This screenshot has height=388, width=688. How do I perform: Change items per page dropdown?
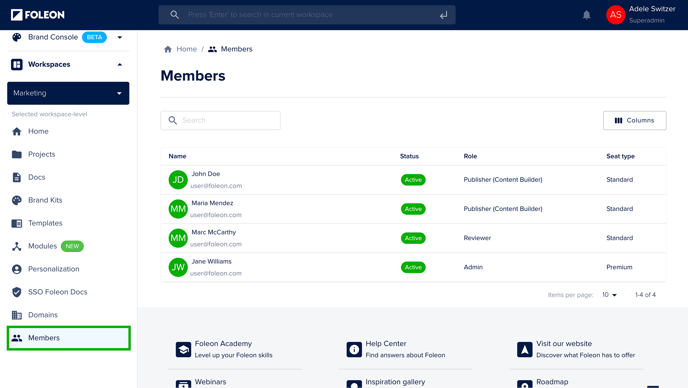[609, 295]
